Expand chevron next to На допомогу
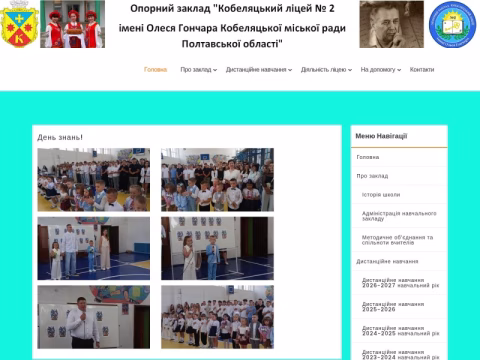This screenshot has width=480, height=360. [x=399, y=70]
